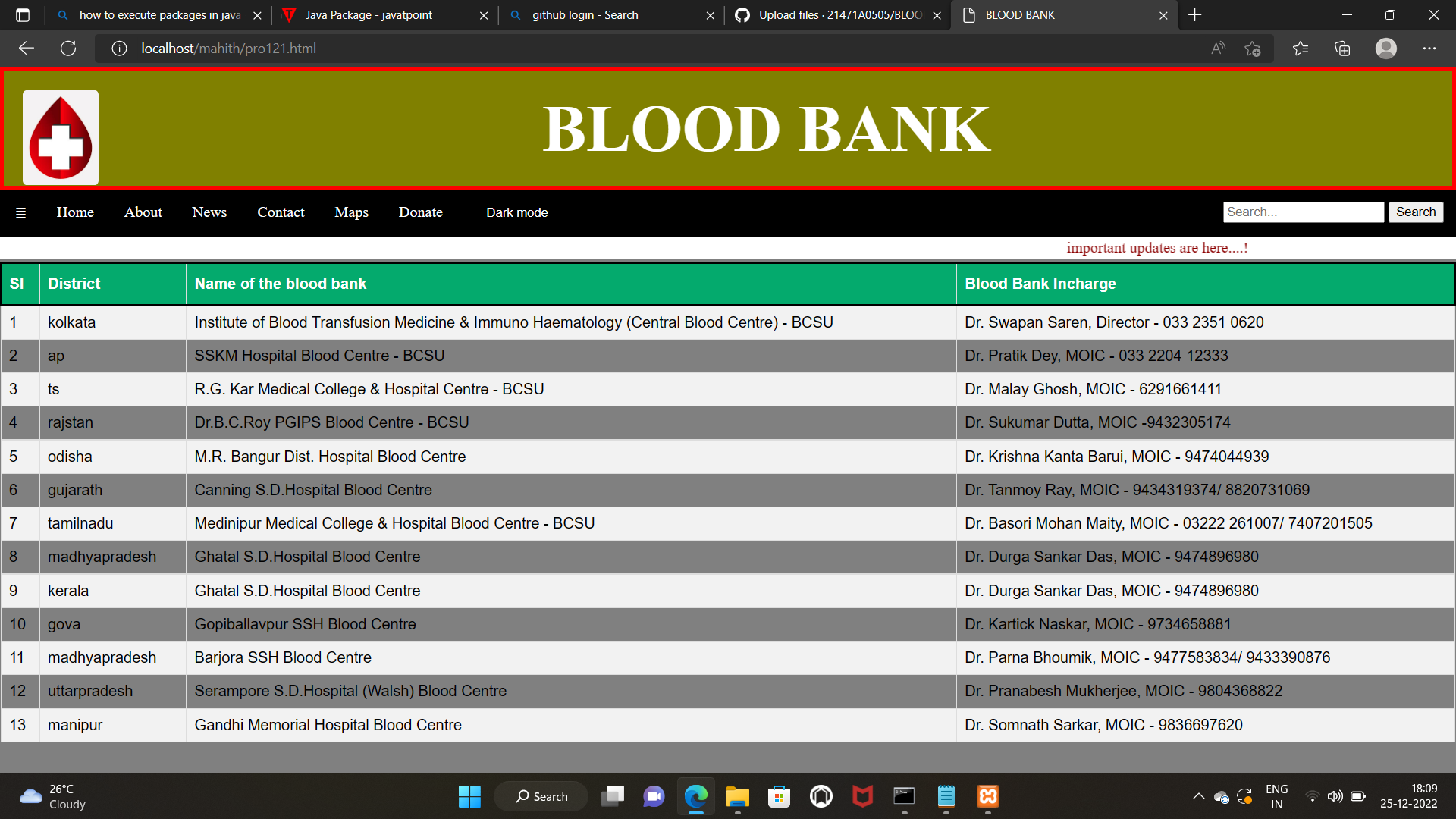Screen dimensions: 1456x819
Task: Expand hidden icons in the system tray
Action: [x=1199, y=796]
